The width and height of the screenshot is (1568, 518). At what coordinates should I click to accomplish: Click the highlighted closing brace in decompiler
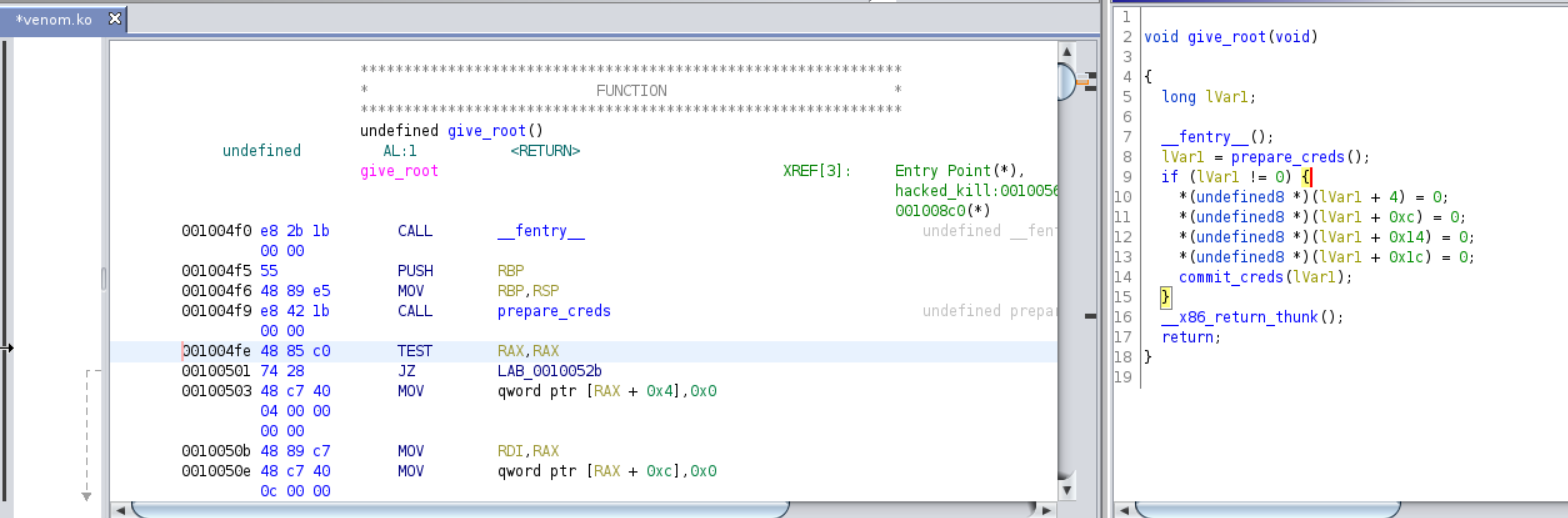coord(1165,297)
